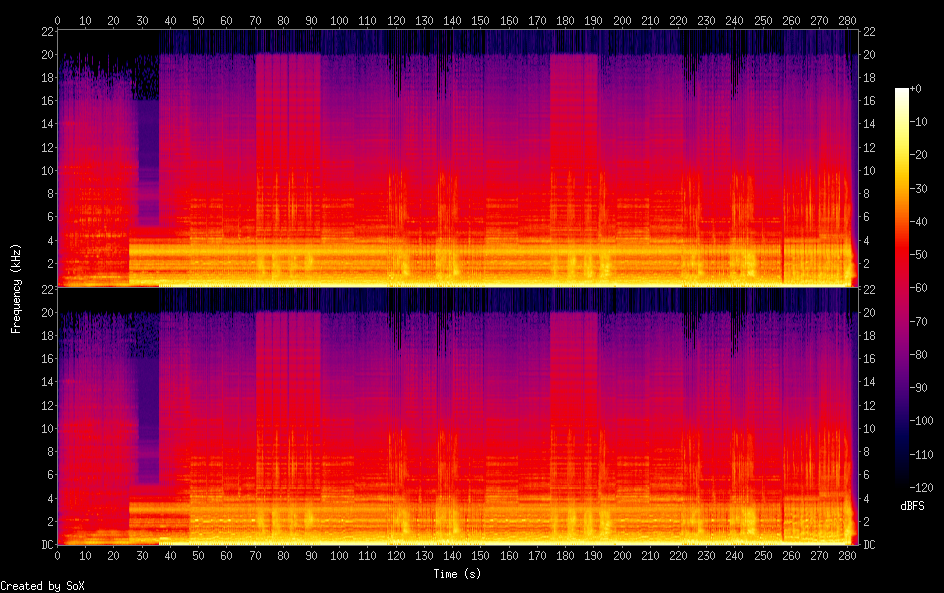The height and width of the screenshot is (593, 944).
Task: Click the -30 label on the dBFS scale
Action: pos(925,189)
